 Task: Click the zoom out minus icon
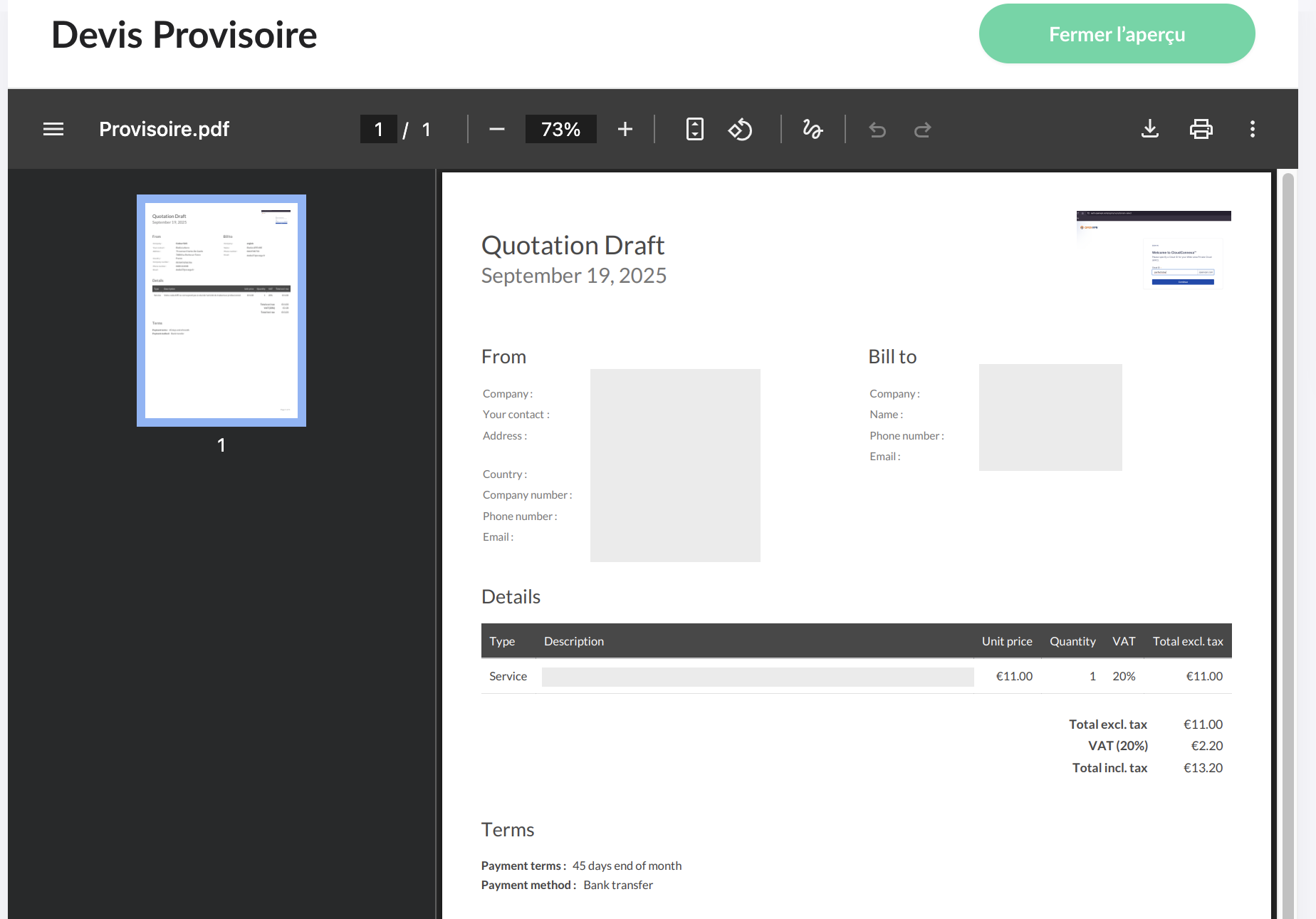coord(497,129)
